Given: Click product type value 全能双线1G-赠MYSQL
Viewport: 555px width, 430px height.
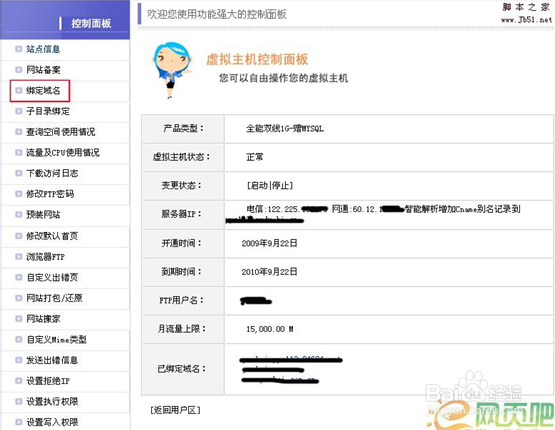Looking at the screenshot, I should click(285, 129).
